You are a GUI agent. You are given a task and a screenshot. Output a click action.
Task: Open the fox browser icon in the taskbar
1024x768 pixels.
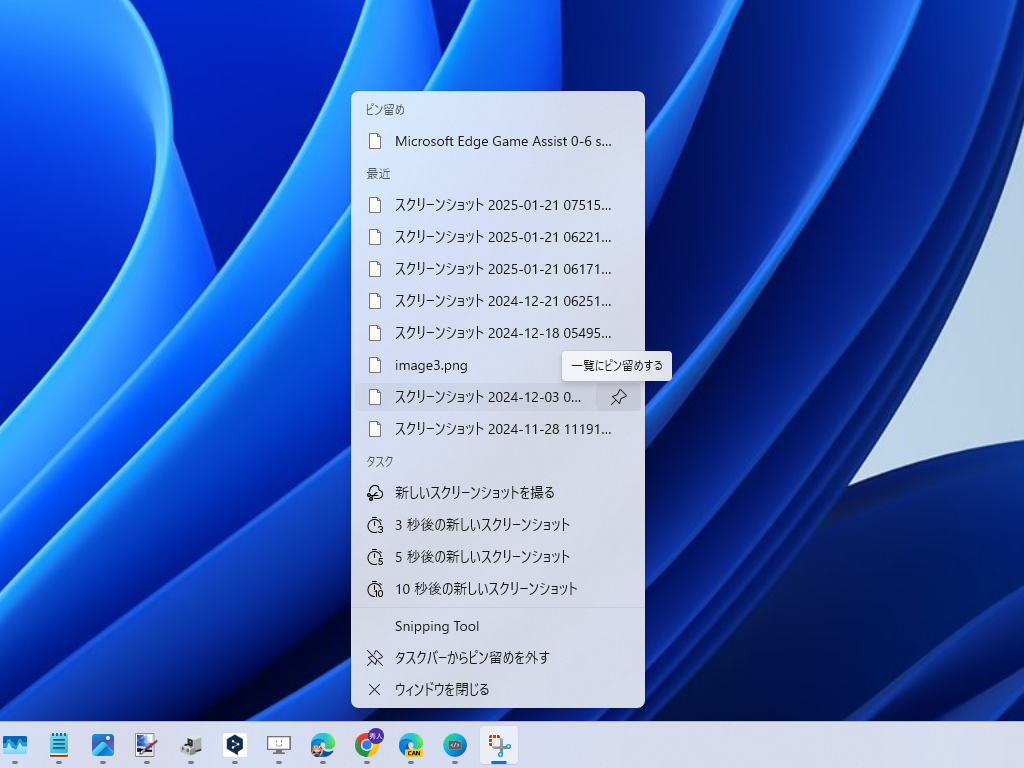(322, 745)
